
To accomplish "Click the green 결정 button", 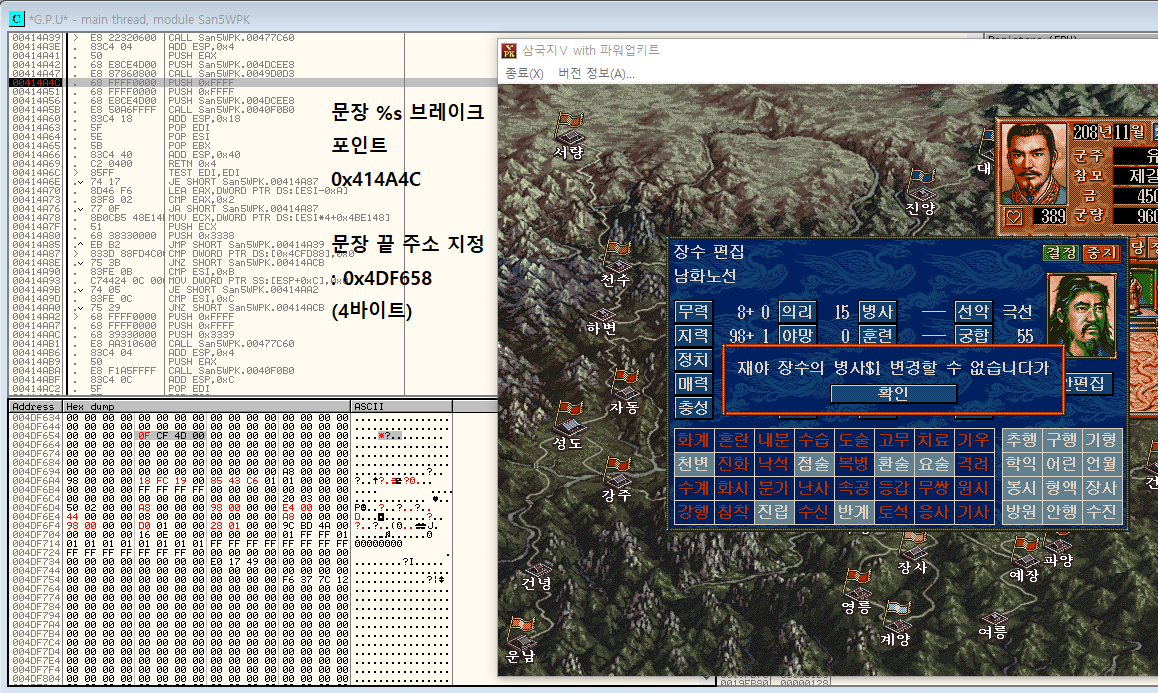I will pos(1061,253).
